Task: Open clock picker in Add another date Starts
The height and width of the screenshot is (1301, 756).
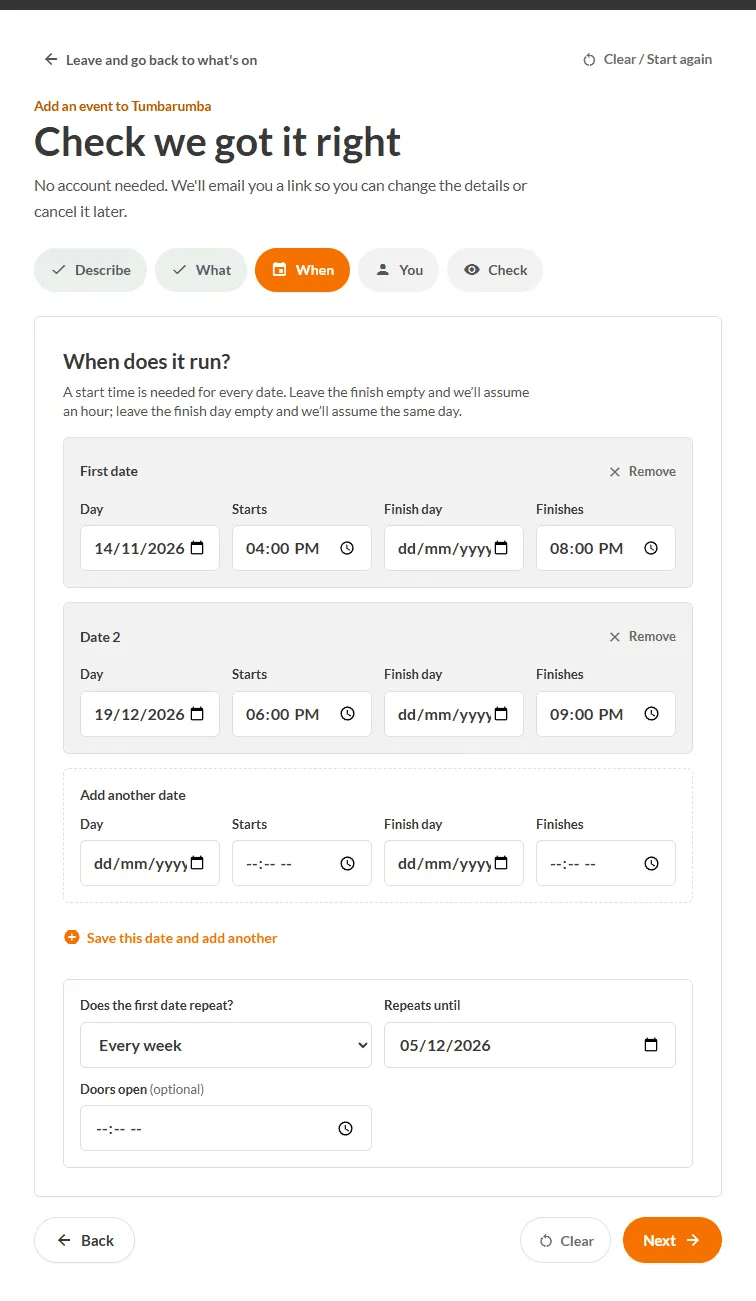Action: click(347, 863)
